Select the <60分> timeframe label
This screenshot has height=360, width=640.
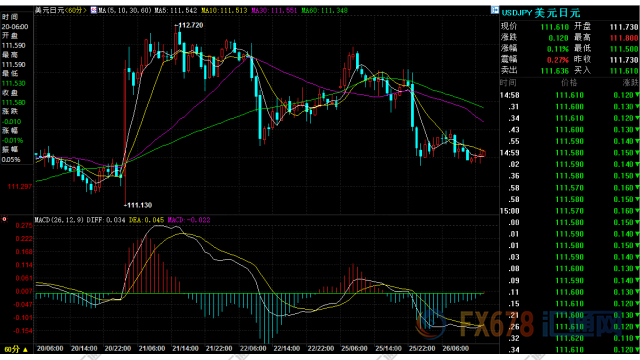(76, 10)
